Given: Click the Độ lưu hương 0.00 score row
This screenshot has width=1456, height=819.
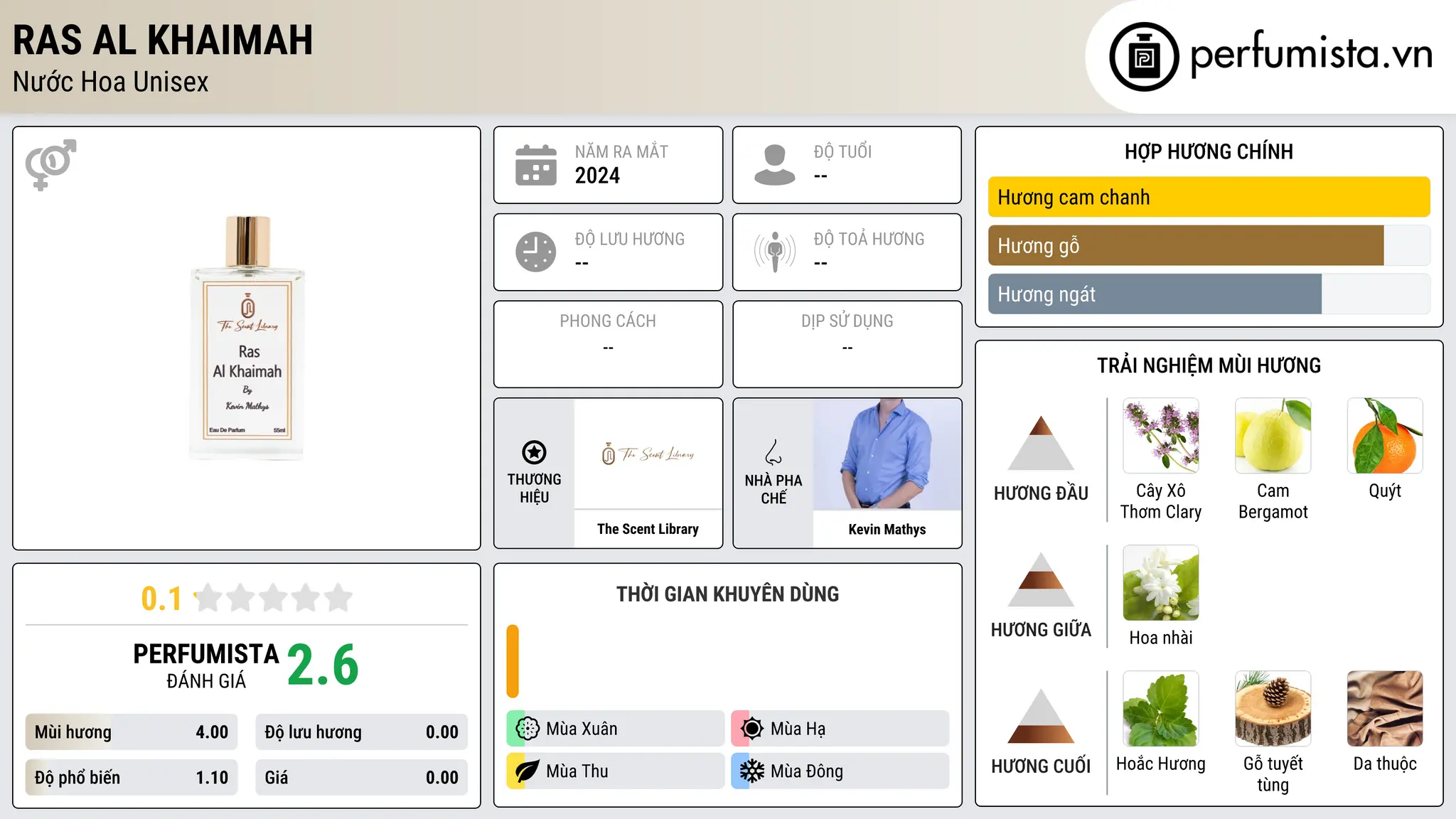Looking at the screenshot, I should [362, 732].
